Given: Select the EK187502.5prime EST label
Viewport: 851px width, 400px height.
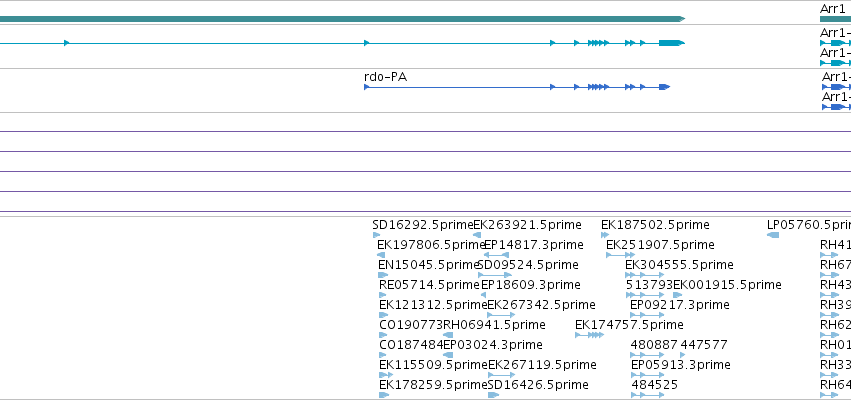Looking at the screenshot, I should [x=655, y=225].
